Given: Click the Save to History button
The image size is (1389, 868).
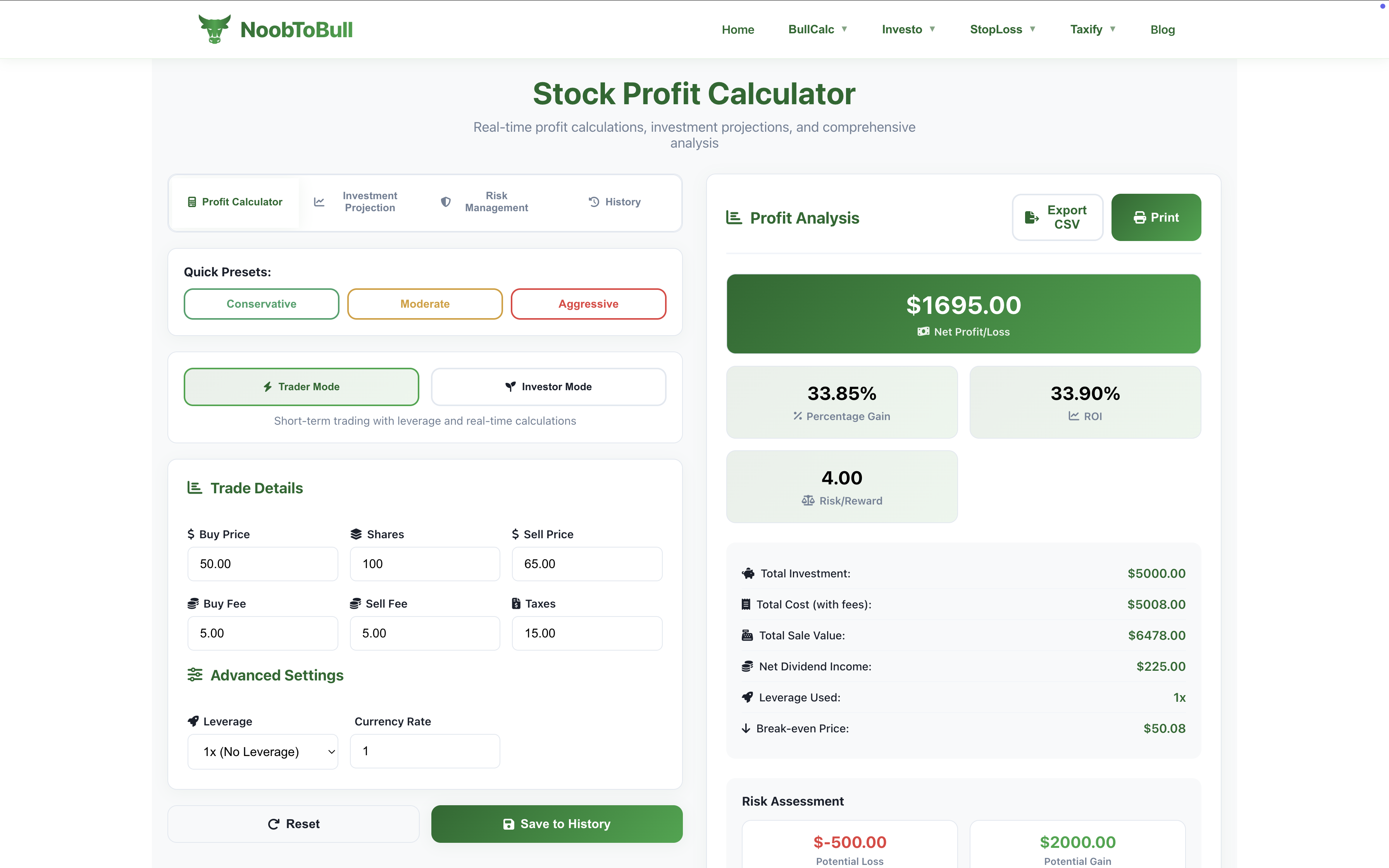Looking at the screenshot, I should coord(557,823).
